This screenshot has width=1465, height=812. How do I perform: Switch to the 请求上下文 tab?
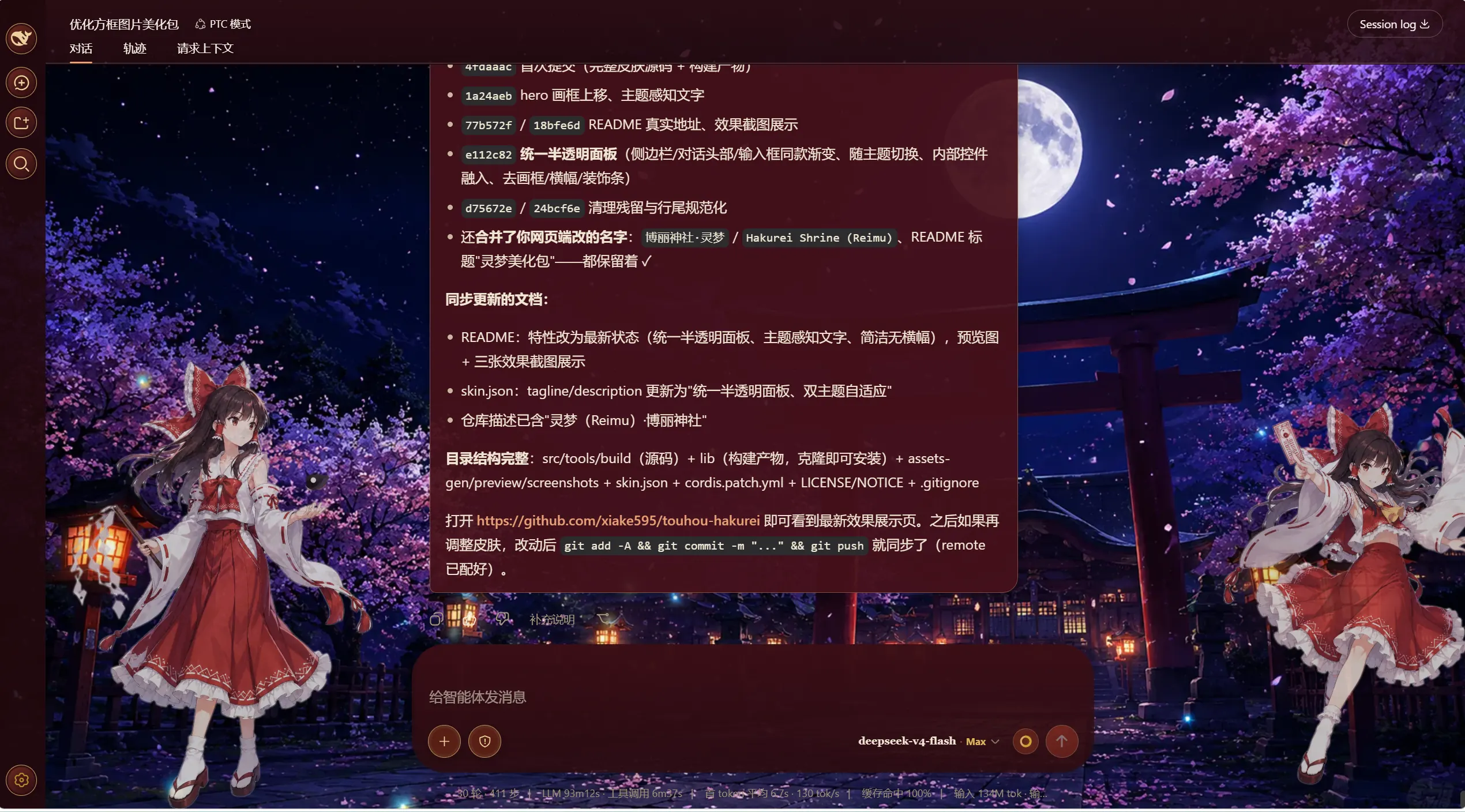click(x=205, y=48)
